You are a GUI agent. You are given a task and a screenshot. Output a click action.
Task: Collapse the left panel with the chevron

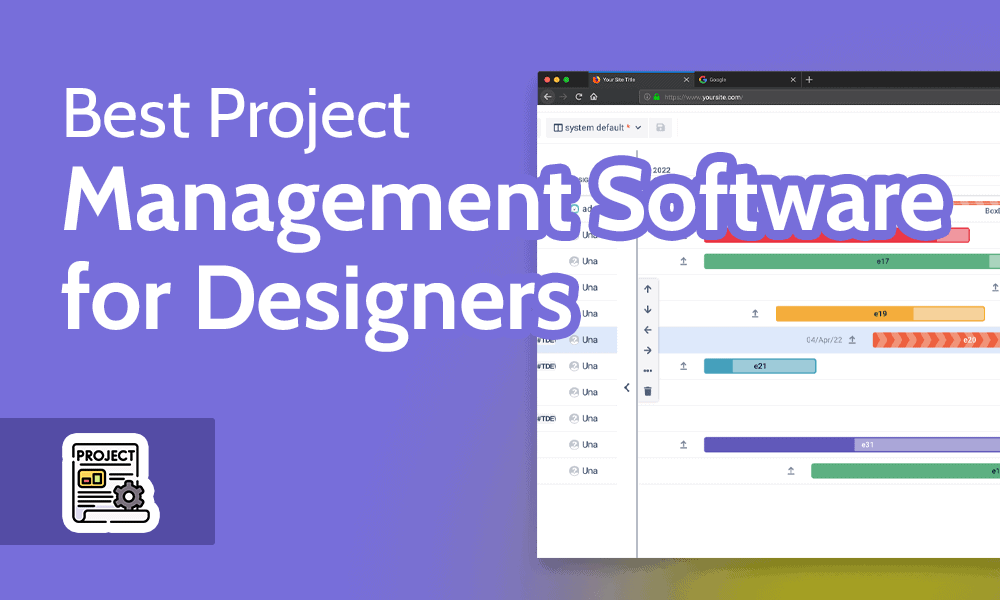click(627, 387)
